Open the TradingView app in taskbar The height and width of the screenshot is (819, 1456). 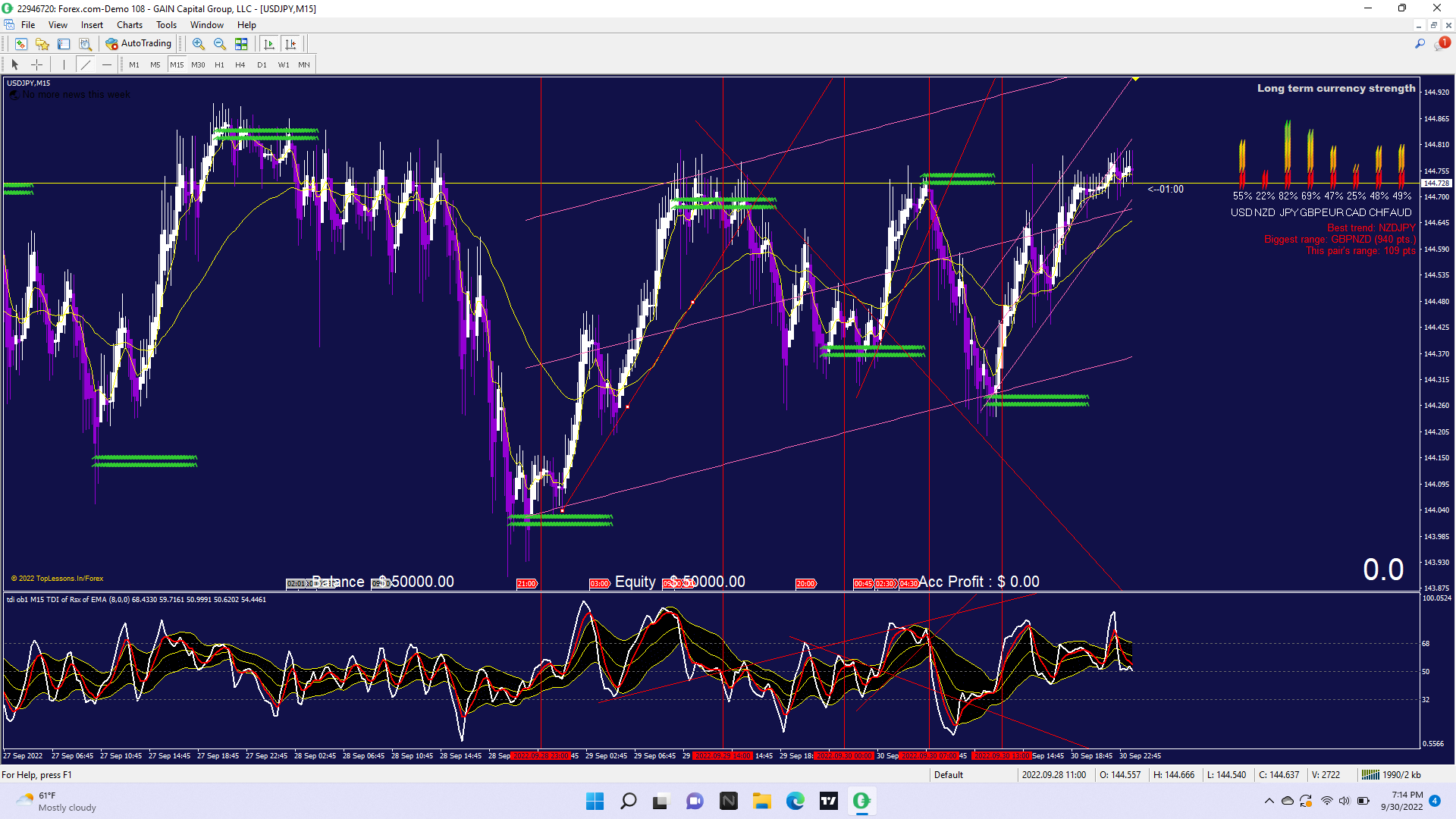tap(828, 801)
